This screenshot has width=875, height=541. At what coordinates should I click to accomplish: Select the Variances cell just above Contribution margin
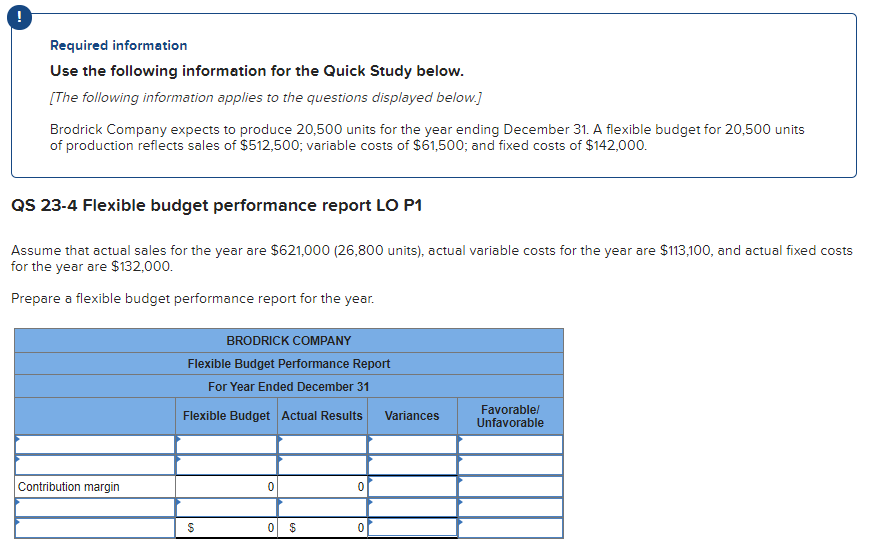412,465
